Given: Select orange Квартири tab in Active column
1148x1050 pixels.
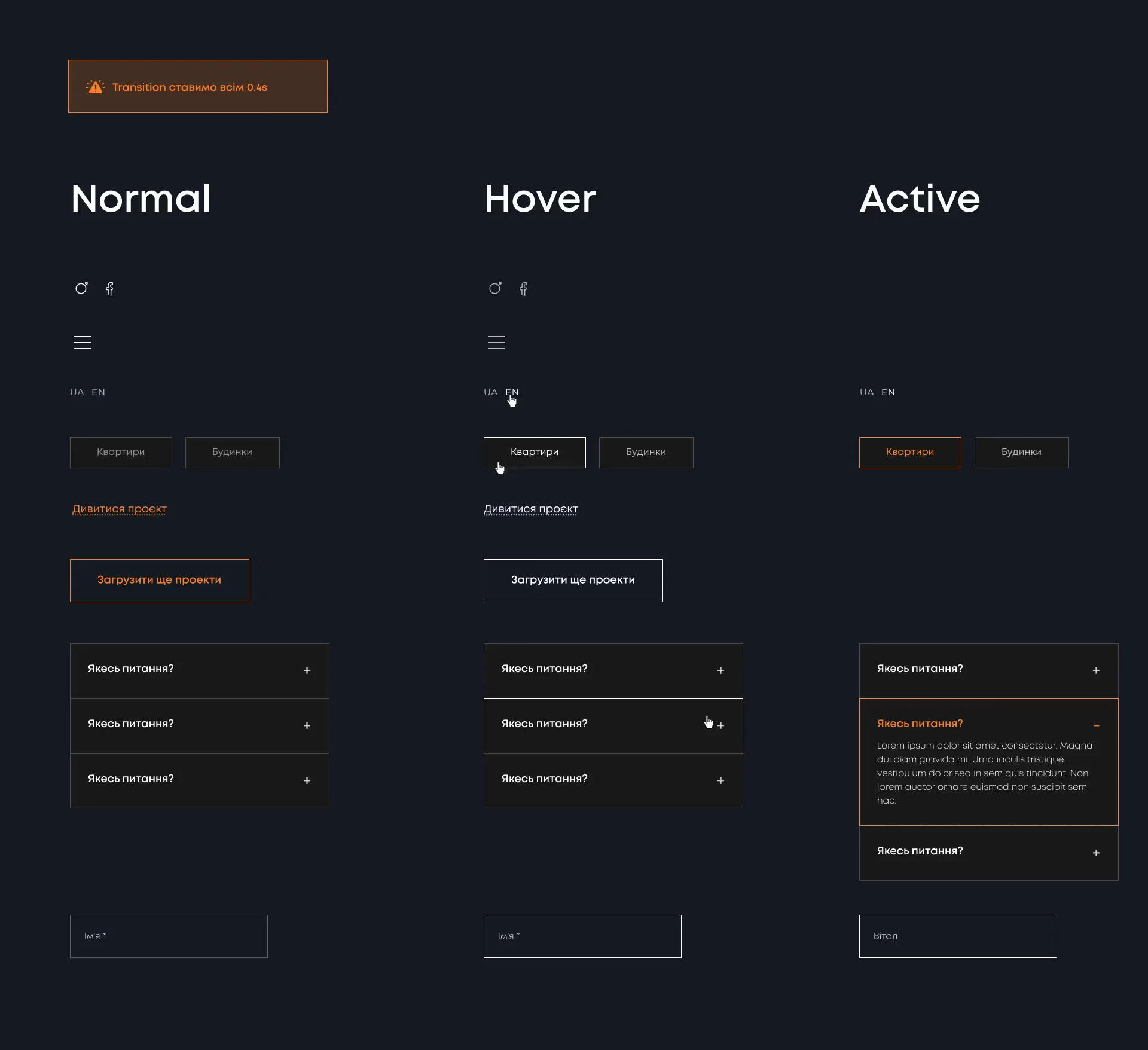Looking at the screenshot, I should (909, 452).
